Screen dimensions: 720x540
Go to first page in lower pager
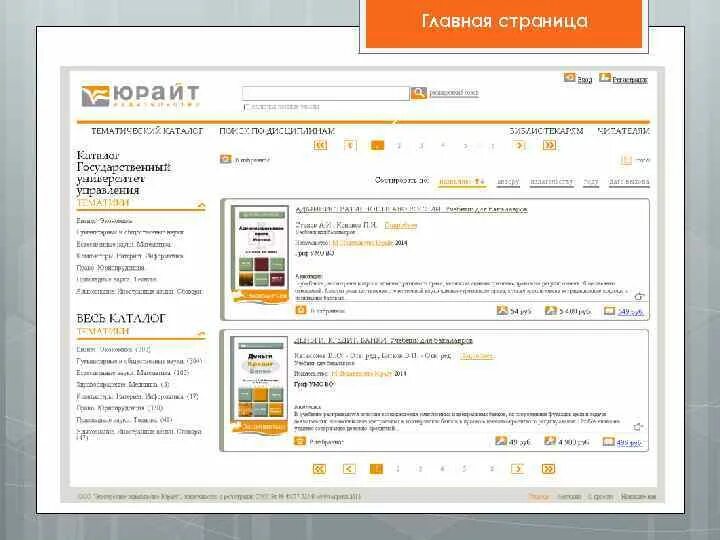[x=319, y=469]
